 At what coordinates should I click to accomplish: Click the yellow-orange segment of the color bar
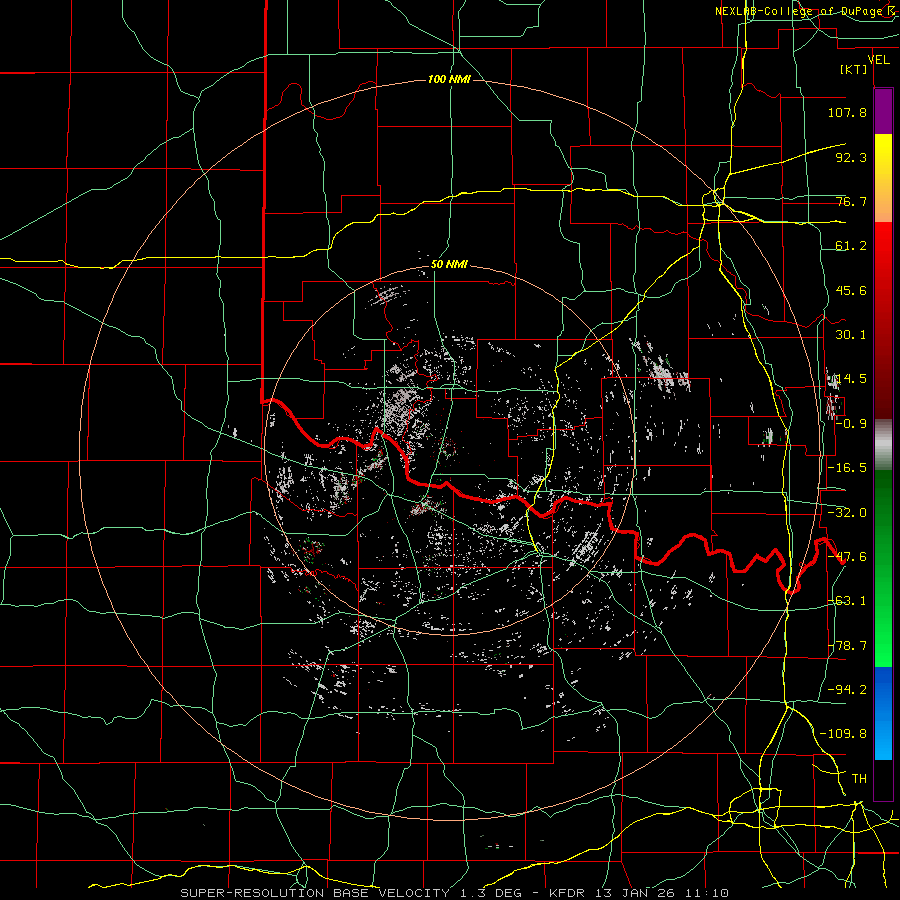[x=883, y=178]
